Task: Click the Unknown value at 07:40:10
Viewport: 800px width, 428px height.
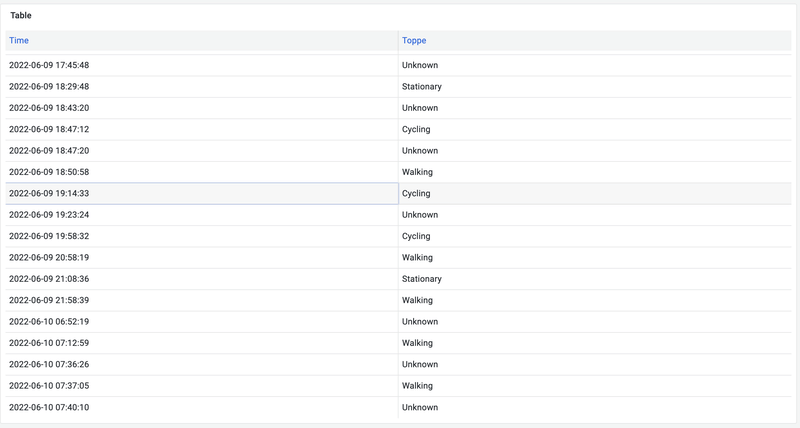Action: tap(420, 407)
